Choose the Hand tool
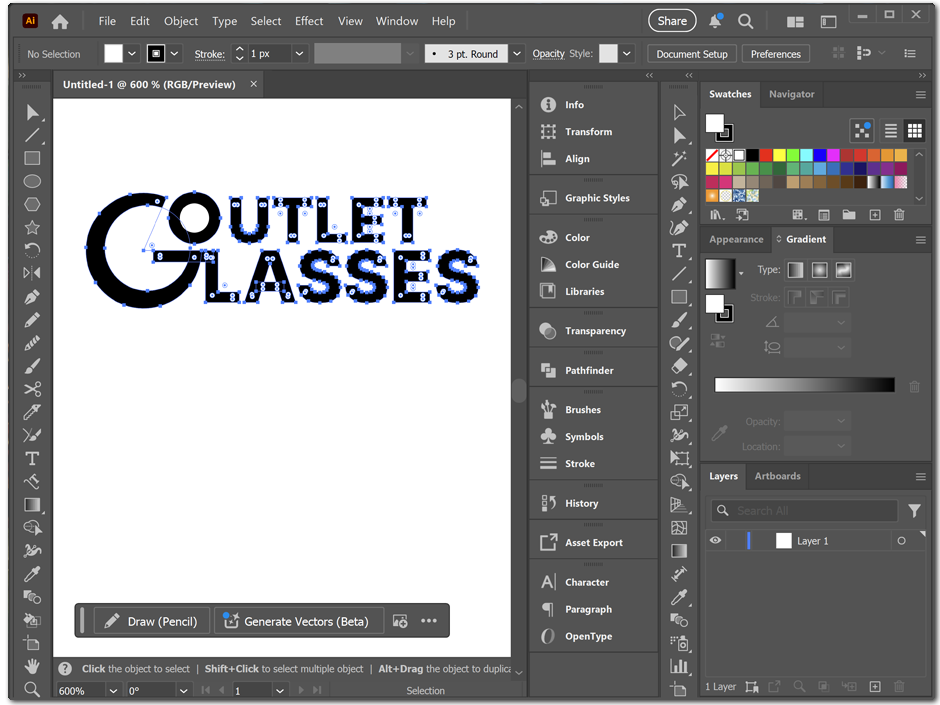This screenshot has height=705, width=940. click(x=32, y=665)
